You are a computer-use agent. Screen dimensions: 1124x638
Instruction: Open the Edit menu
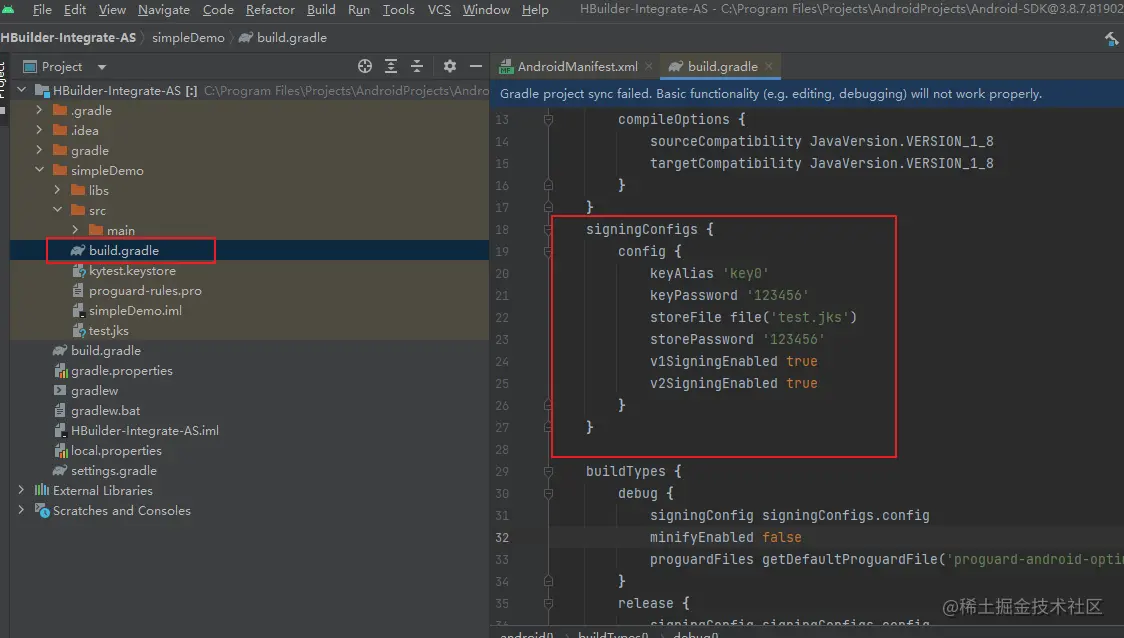point(75,9)
